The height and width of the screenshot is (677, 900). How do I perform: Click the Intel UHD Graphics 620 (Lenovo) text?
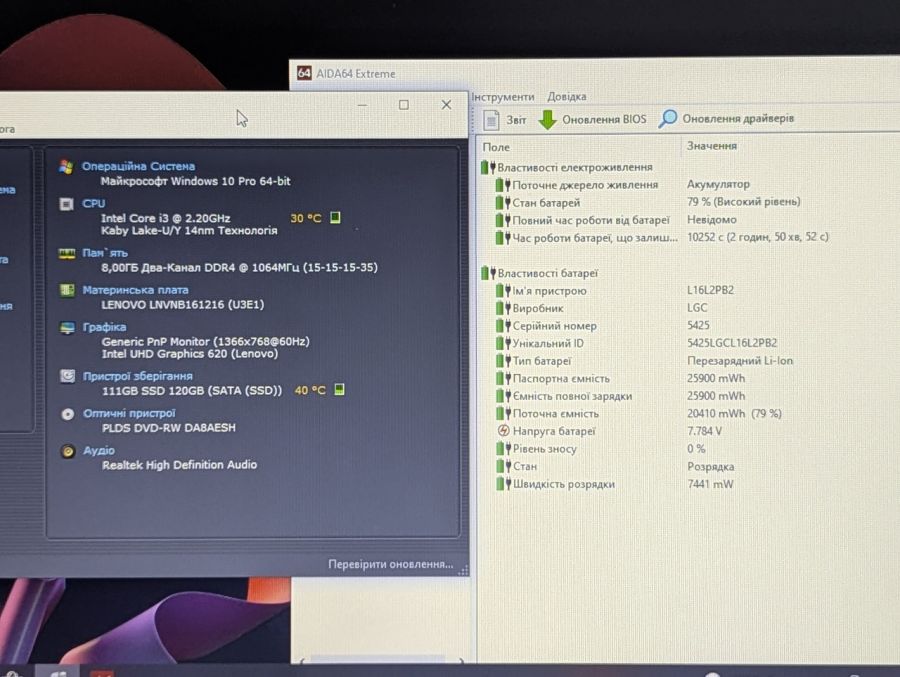coord(190,354)
